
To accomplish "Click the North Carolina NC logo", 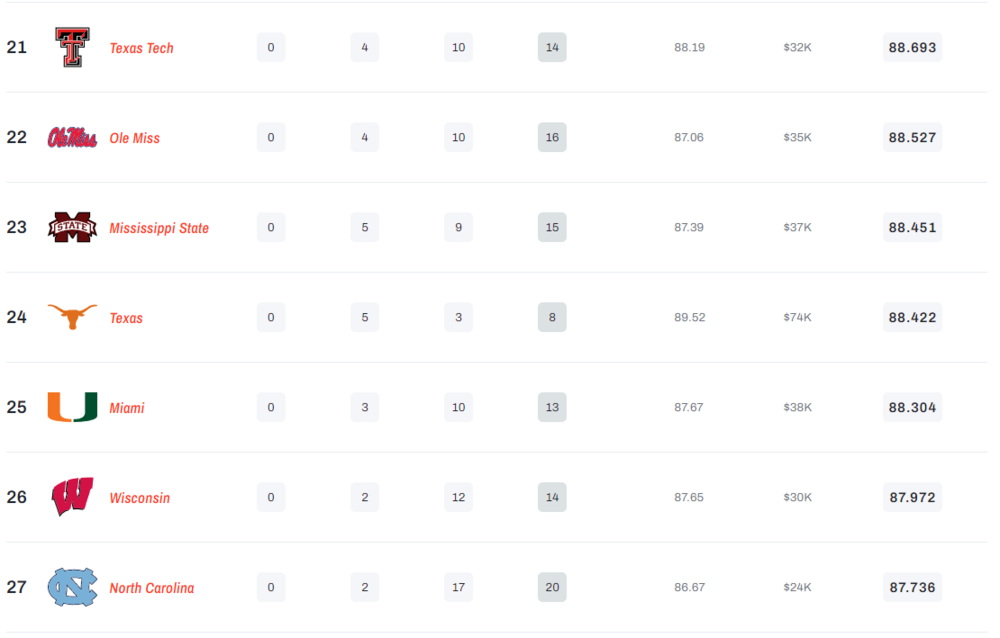I will 72,587.
